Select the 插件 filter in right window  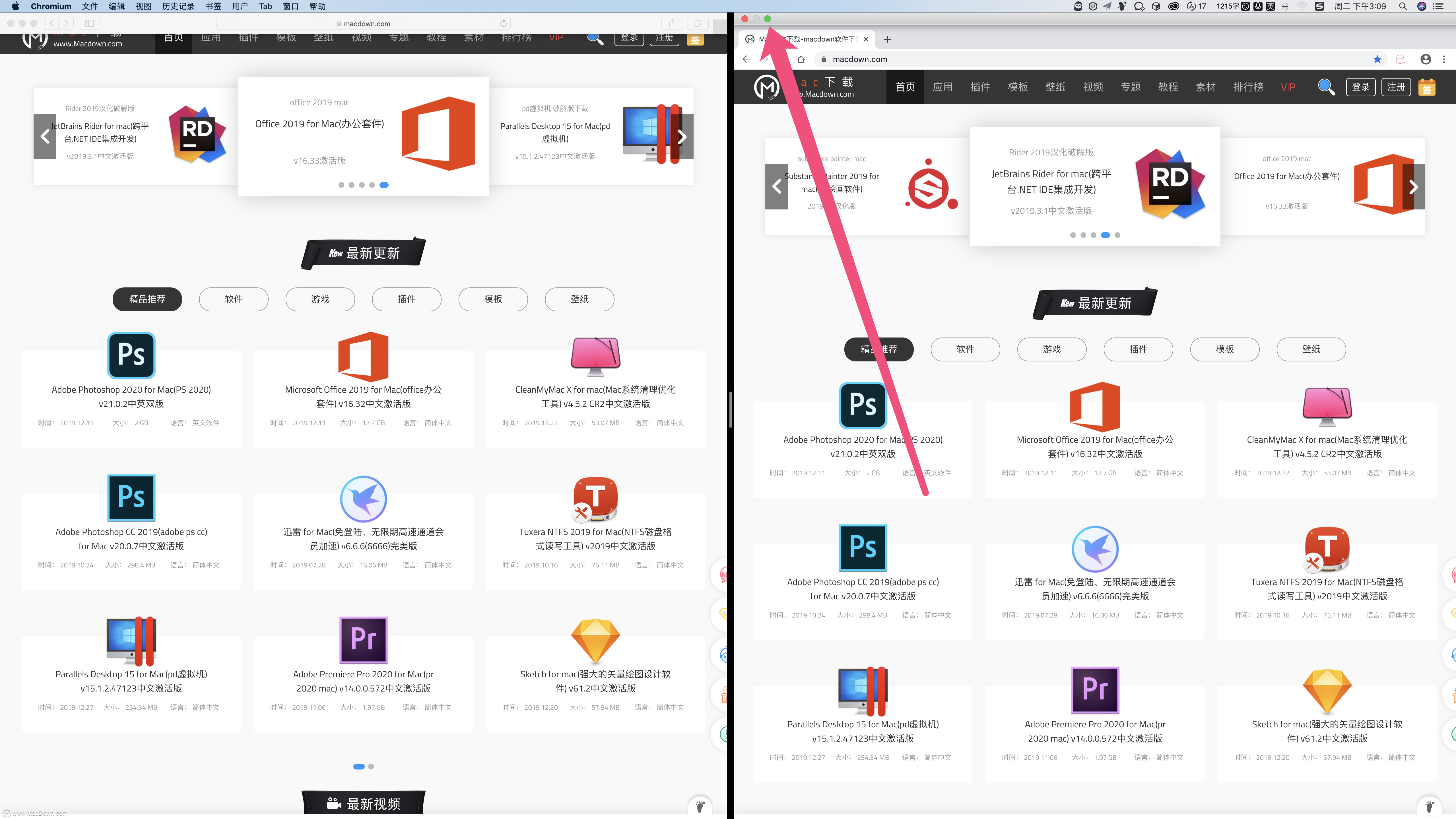click(x=1138, y=349)
